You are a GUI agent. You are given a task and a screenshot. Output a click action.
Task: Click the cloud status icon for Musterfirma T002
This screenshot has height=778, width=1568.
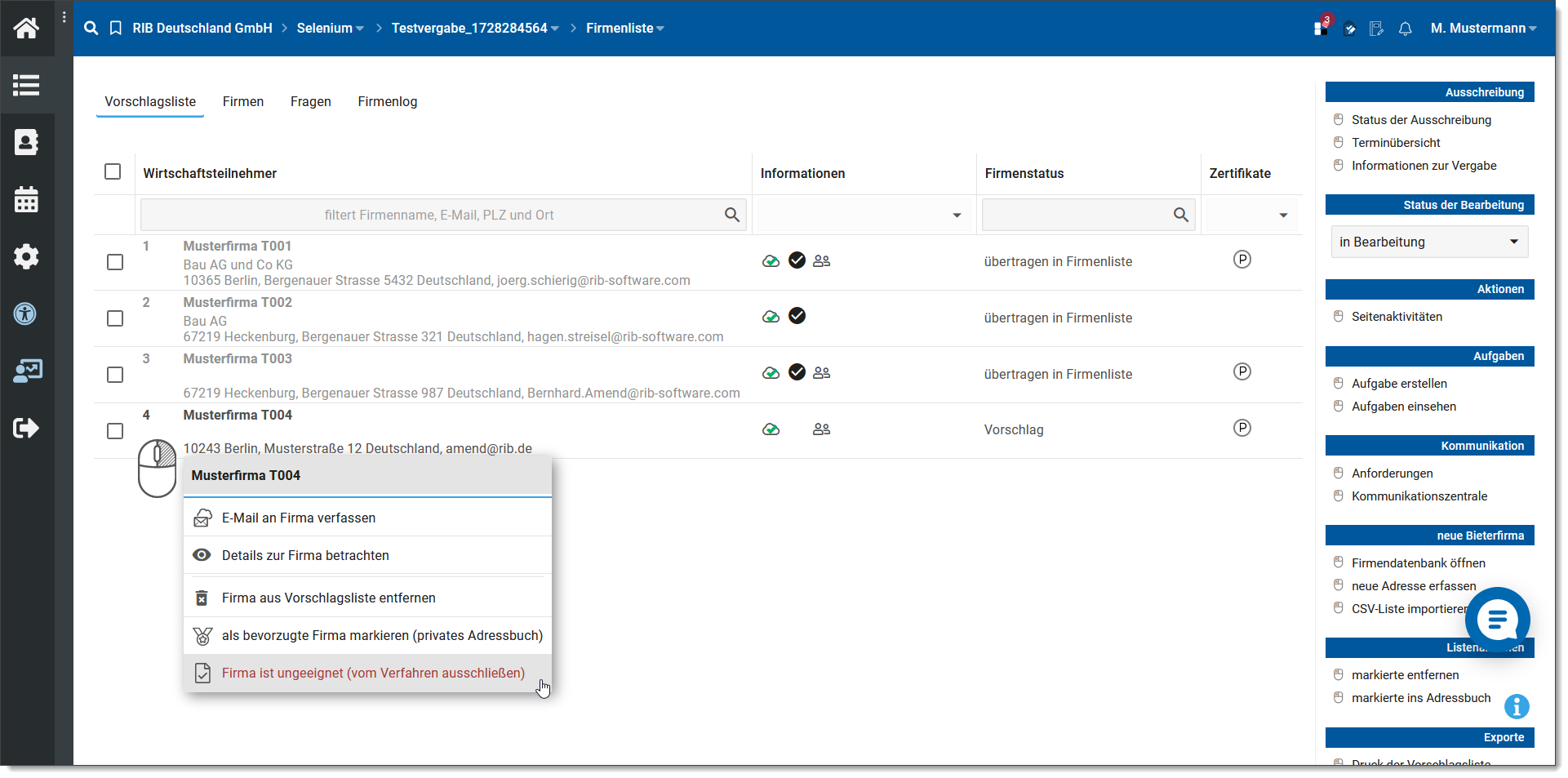point(771,317)
